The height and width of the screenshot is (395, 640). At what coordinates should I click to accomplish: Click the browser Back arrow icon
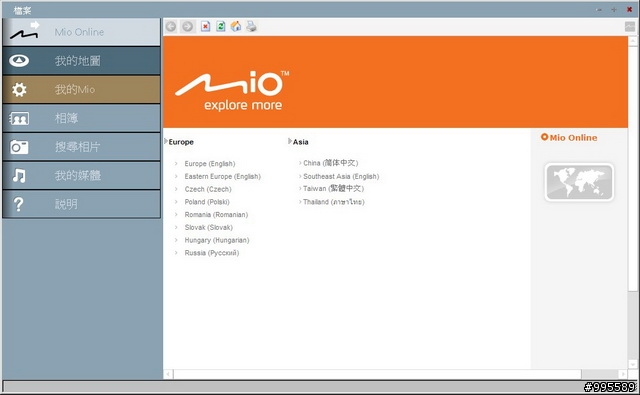tap(171, 27)
